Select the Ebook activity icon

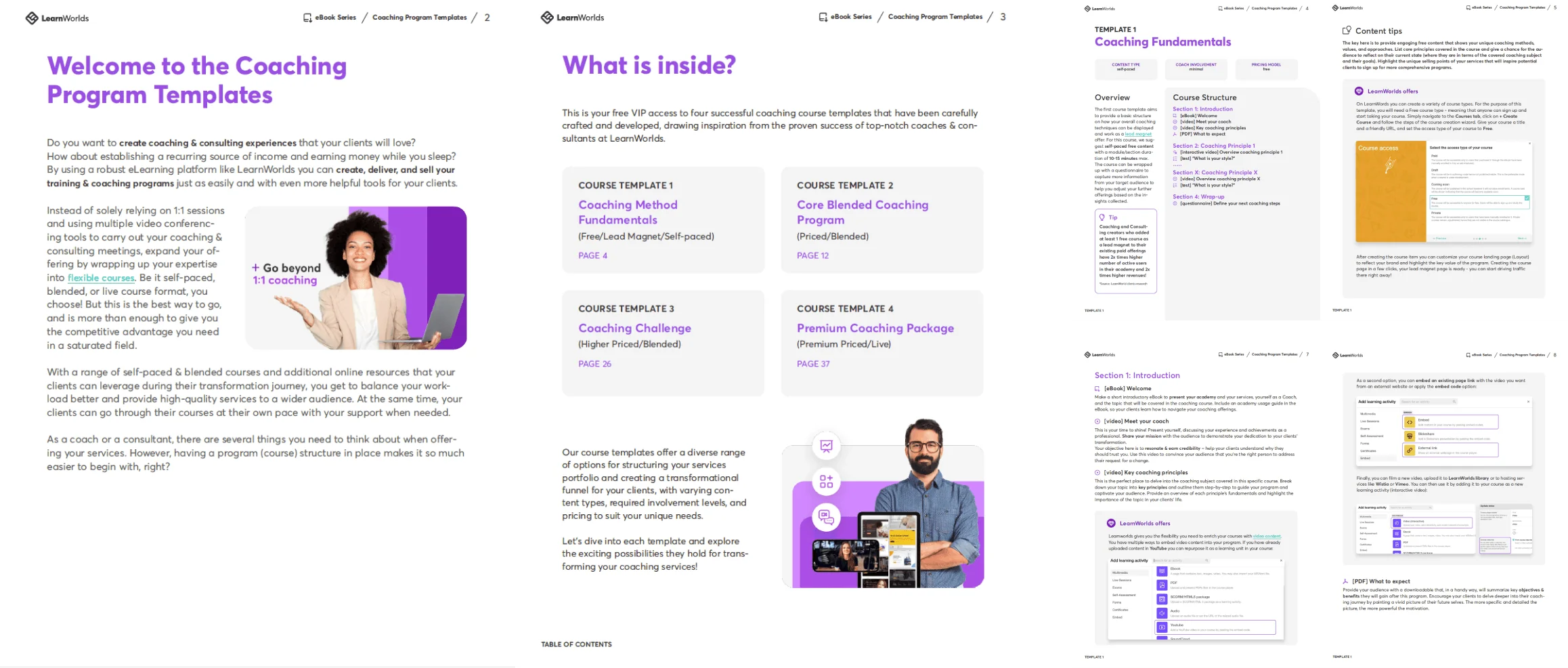point(1162,572)
